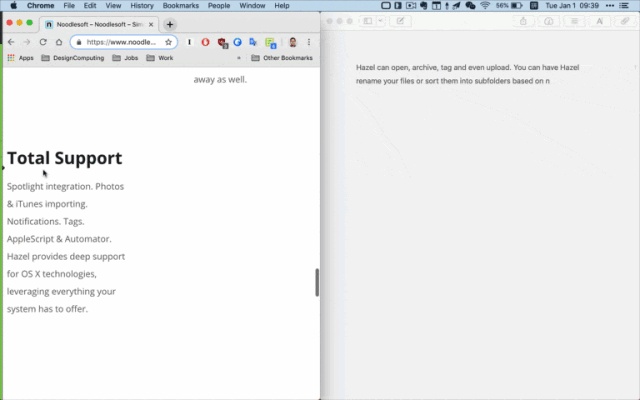Click the Instapaper extension icon

click(189, 42)
